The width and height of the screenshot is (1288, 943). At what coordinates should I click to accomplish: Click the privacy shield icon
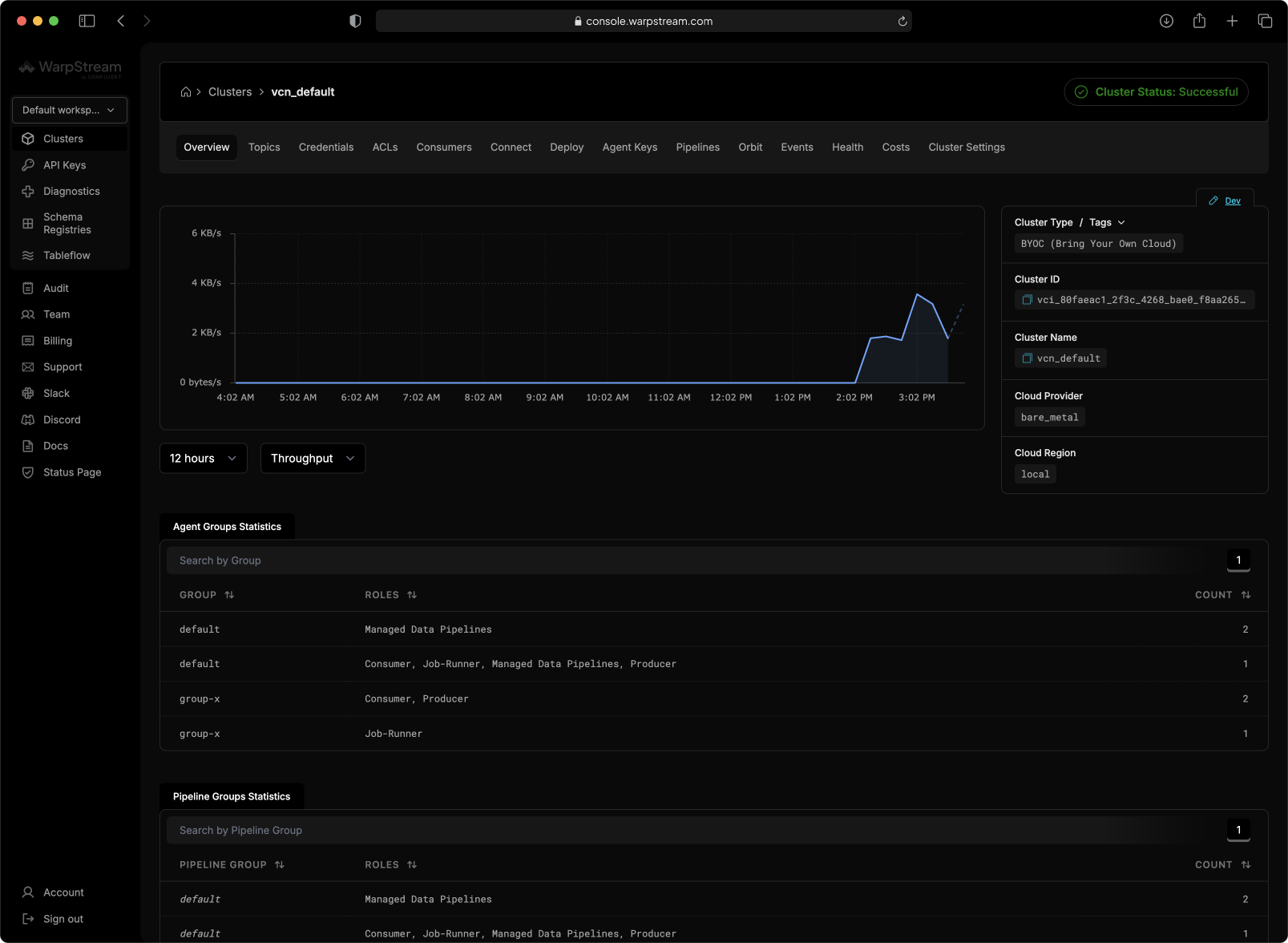pos(355,21)
